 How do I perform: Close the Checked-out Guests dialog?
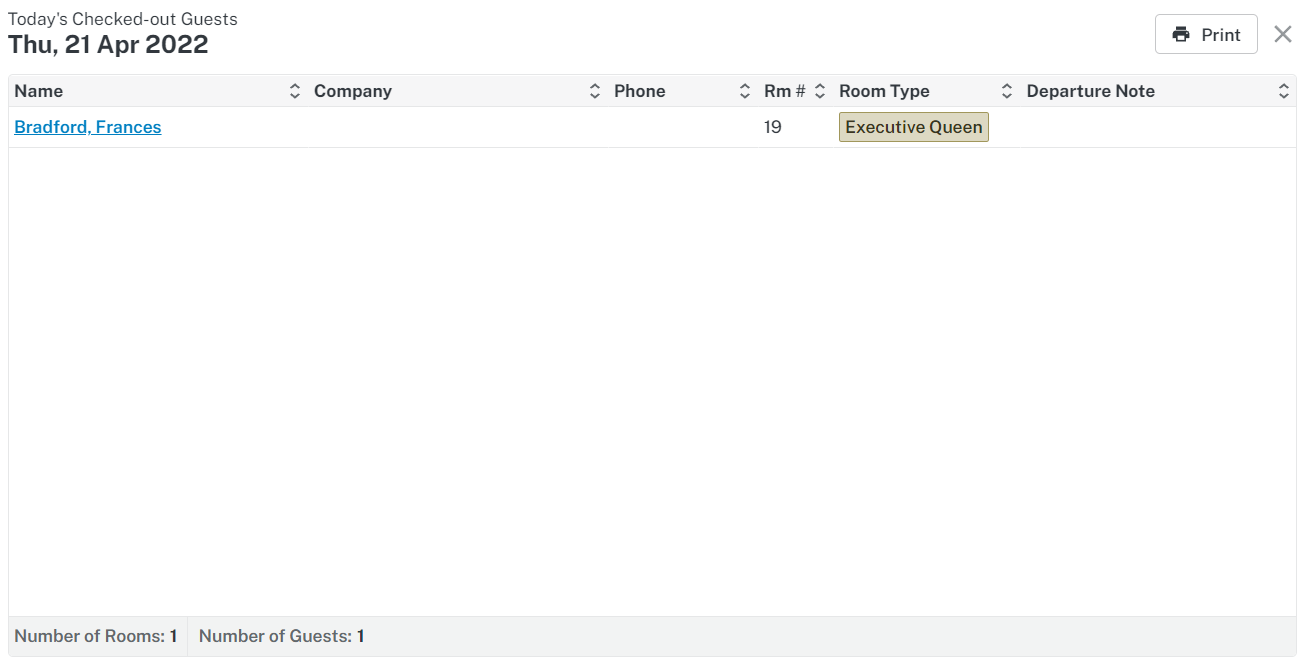pos(1283,34)
